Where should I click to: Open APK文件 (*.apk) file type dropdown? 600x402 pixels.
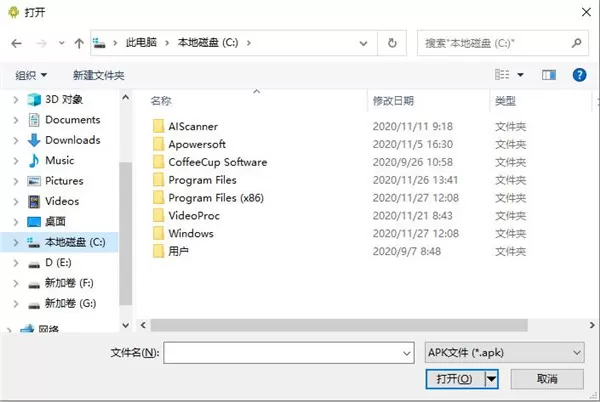tap(504, 353)
